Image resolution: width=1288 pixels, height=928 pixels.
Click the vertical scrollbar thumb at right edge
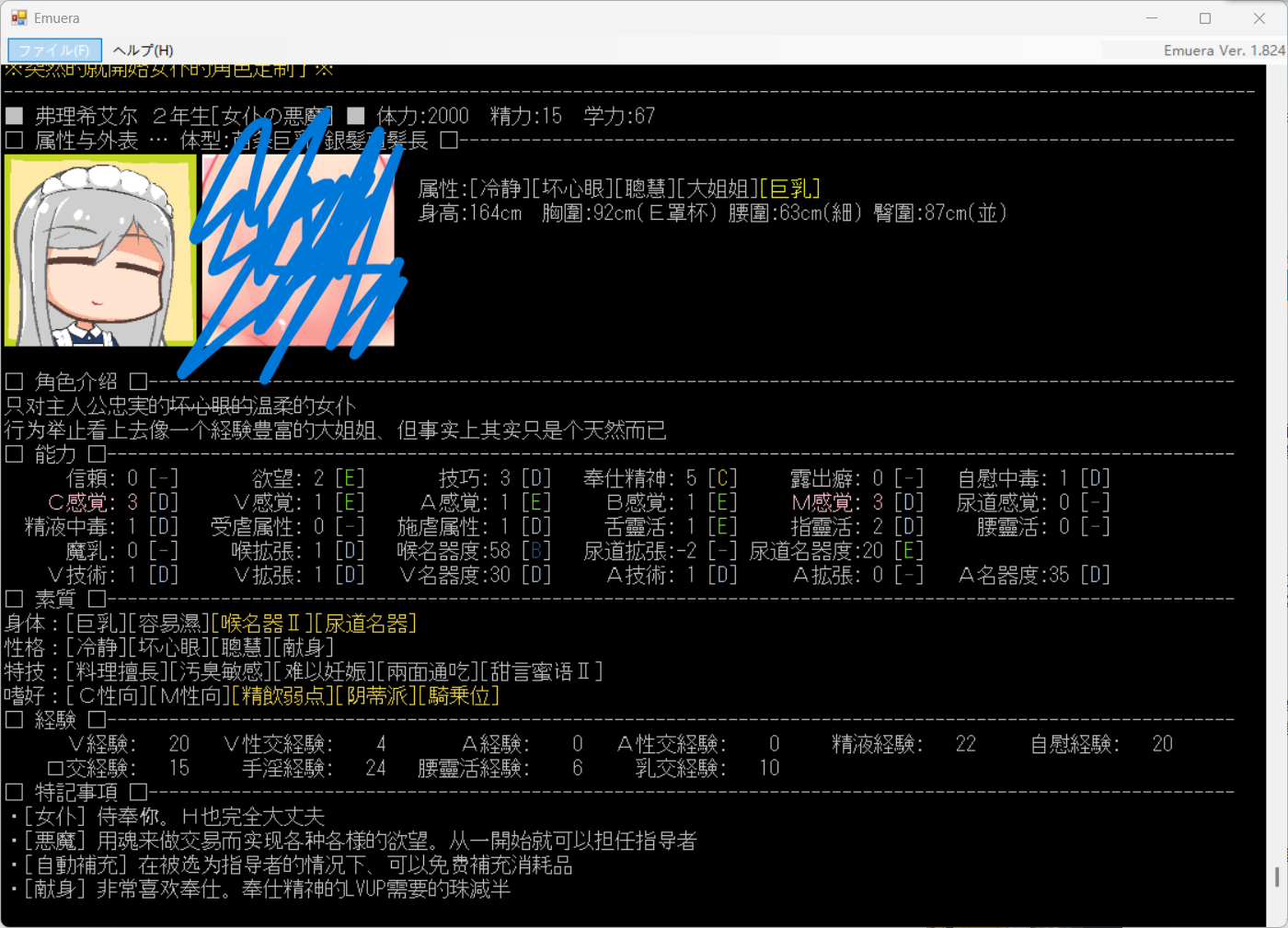(1277, 877)
